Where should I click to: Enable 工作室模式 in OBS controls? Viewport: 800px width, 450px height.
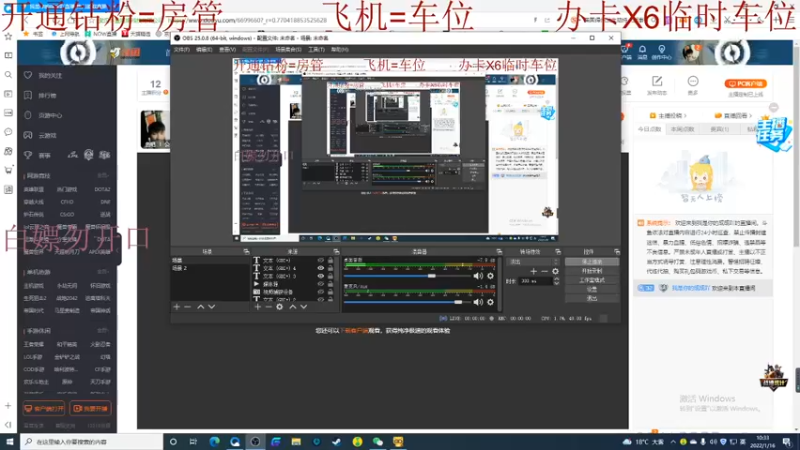[592, 280]
